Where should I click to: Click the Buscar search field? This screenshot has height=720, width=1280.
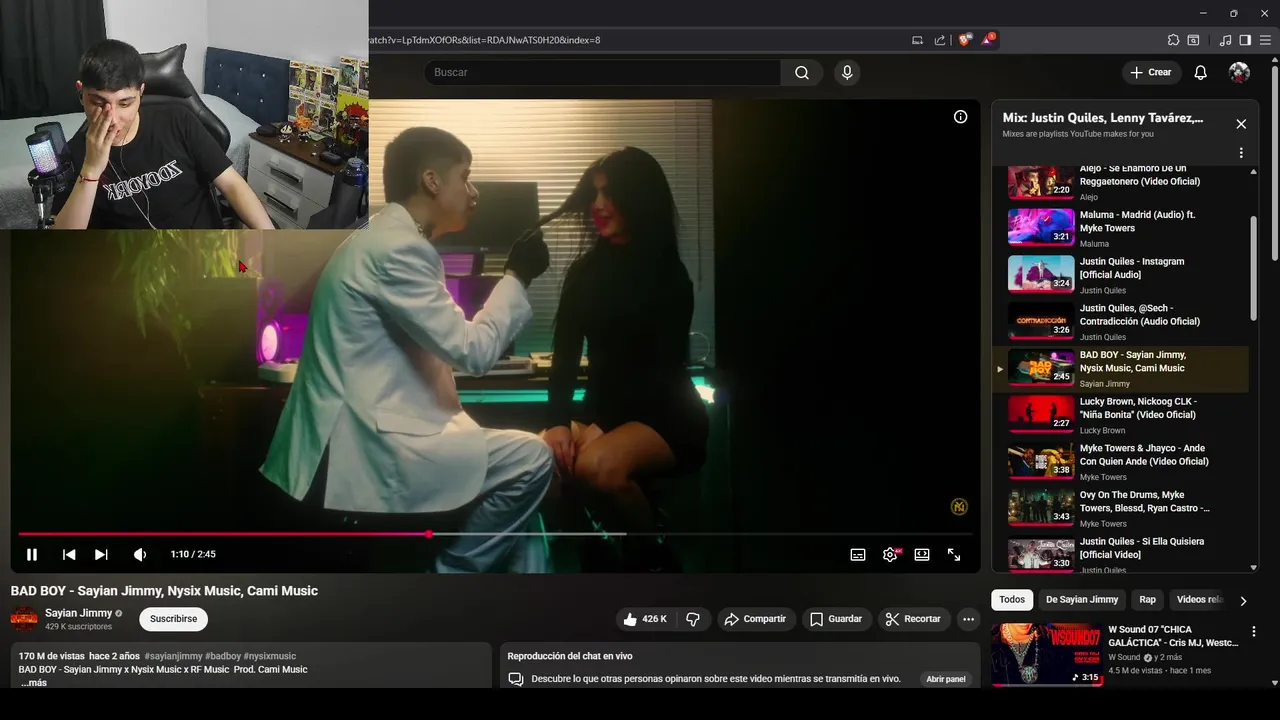(x=602, y=72)
